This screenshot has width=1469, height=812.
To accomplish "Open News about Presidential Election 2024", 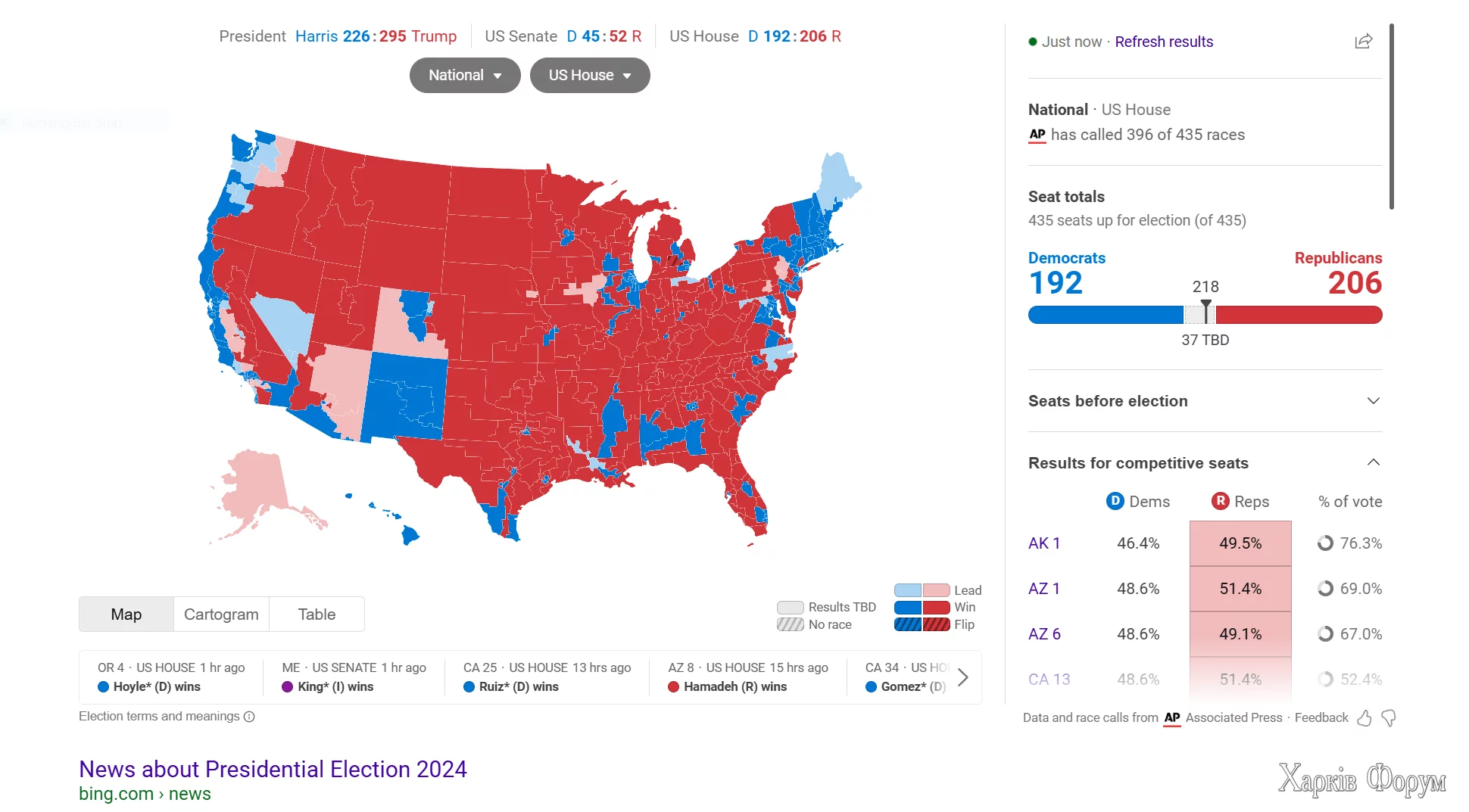I will tap(273, 770).
